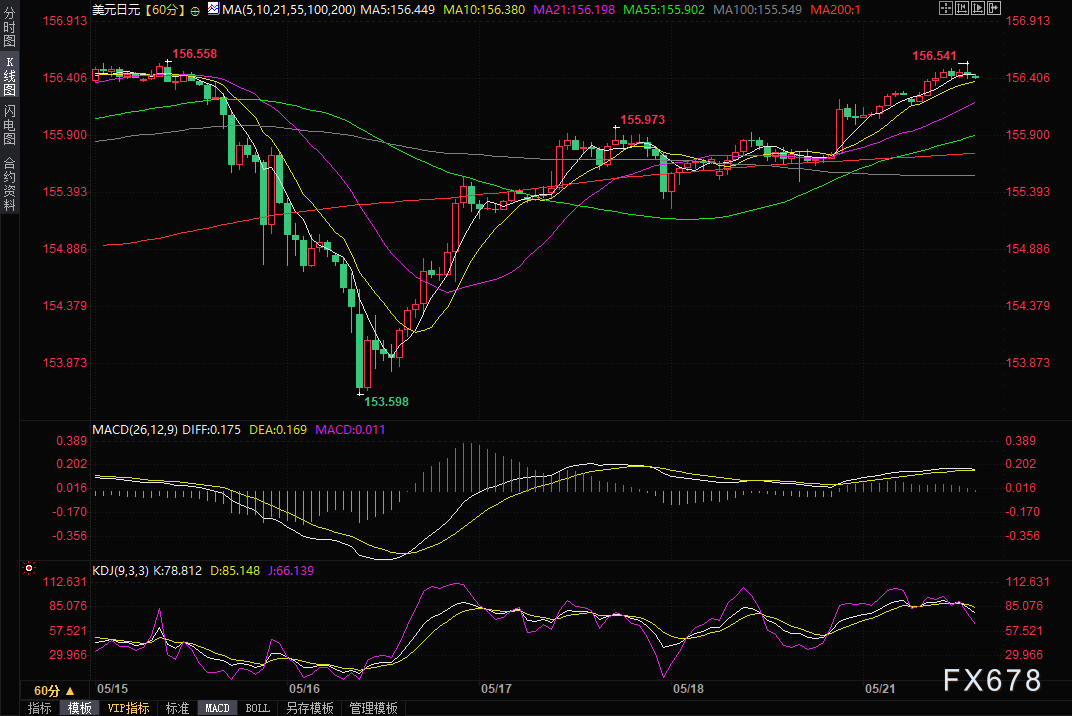1072x716 pixels.
Task: Click the MACD(26,12,9) indicator label
Action: (x=135, y=429)
